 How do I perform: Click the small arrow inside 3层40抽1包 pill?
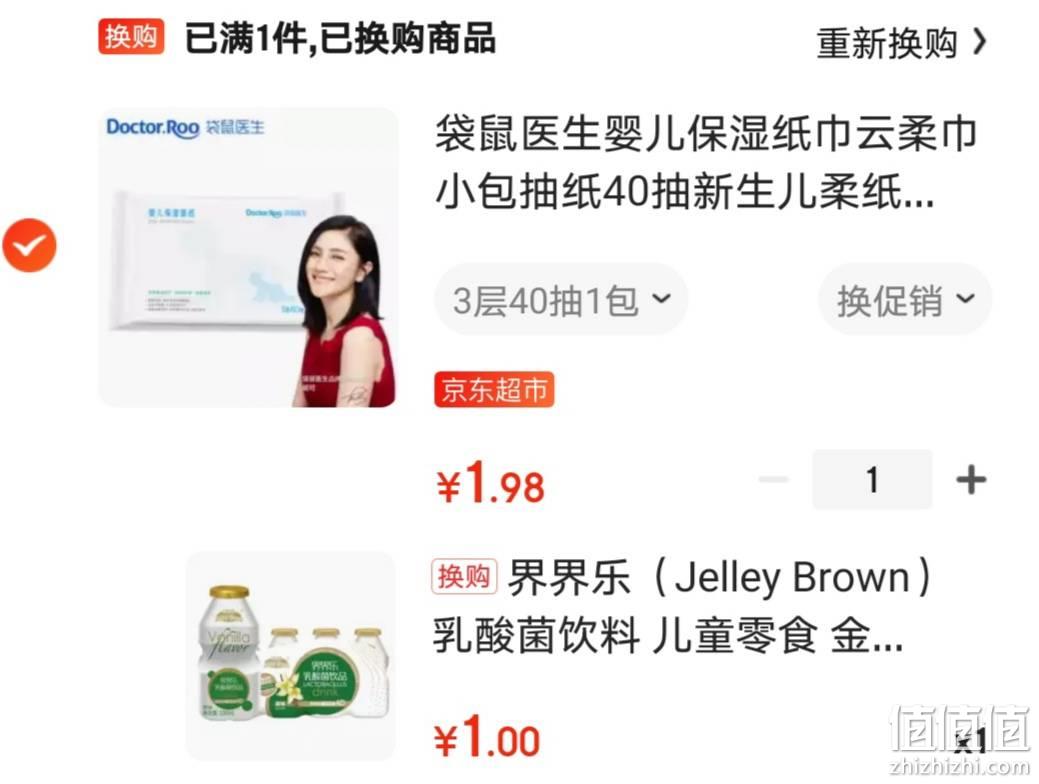click(661, 299)
